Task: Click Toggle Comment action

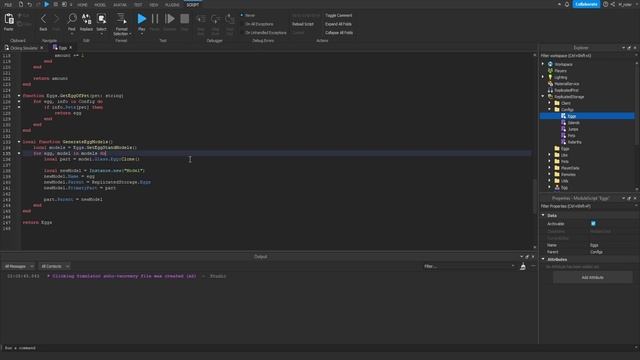Action: coord(338,16)
